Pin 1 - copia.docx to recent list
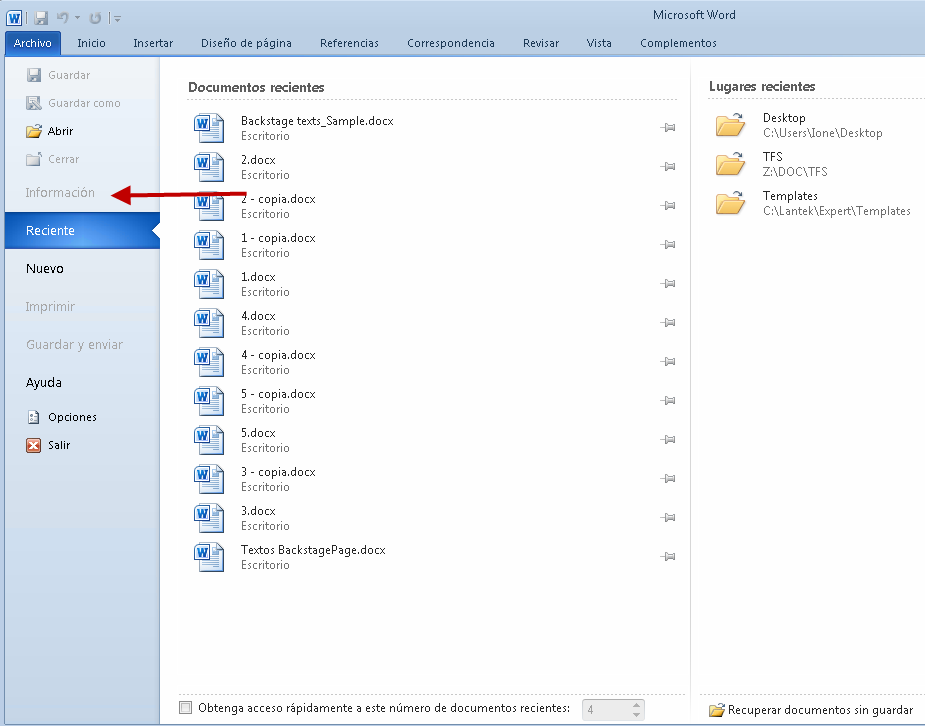The image size is (925, 726). pyautogui.click(x=668, y=244)
